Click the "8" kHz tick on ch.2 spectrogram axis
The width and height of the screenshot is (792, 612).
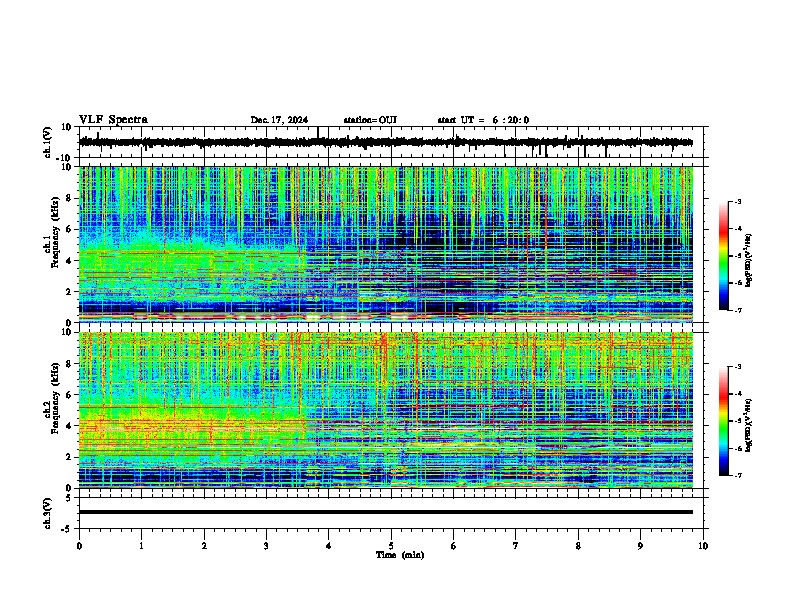[x=70, y=364]
